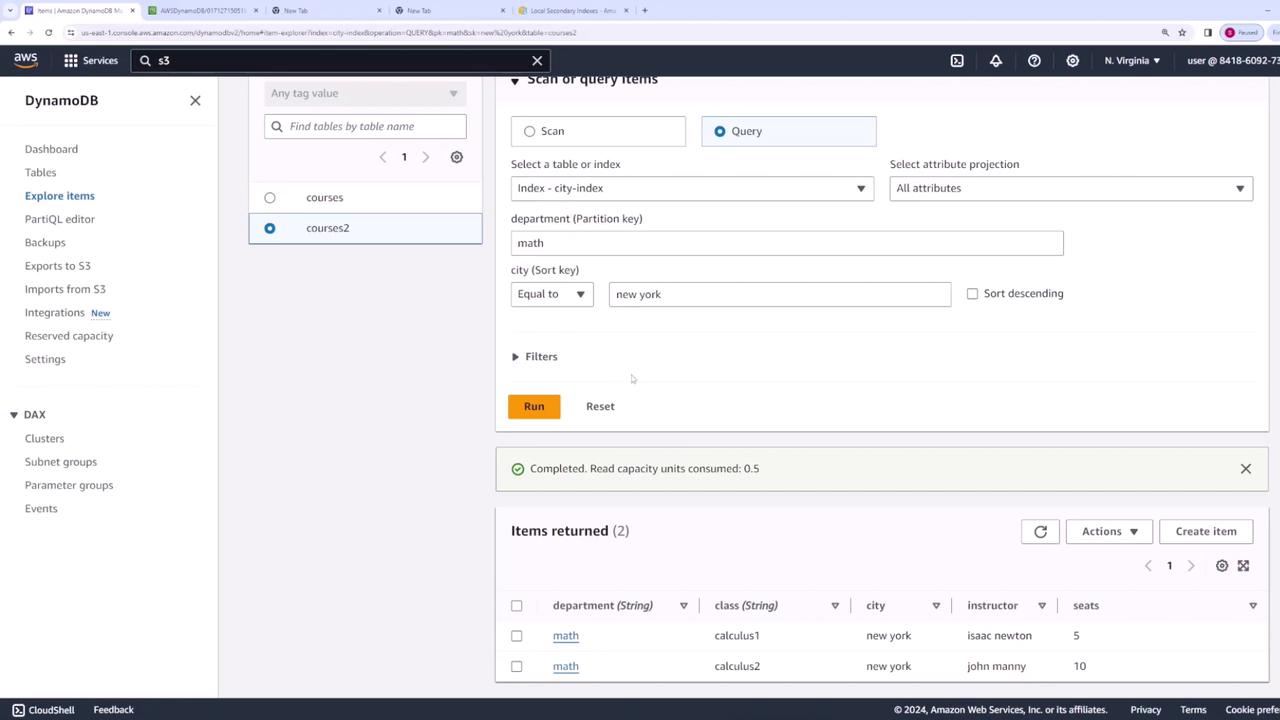Open the Any tag value dropdown
1280x720 pixels.
click(x=365, y=93)
